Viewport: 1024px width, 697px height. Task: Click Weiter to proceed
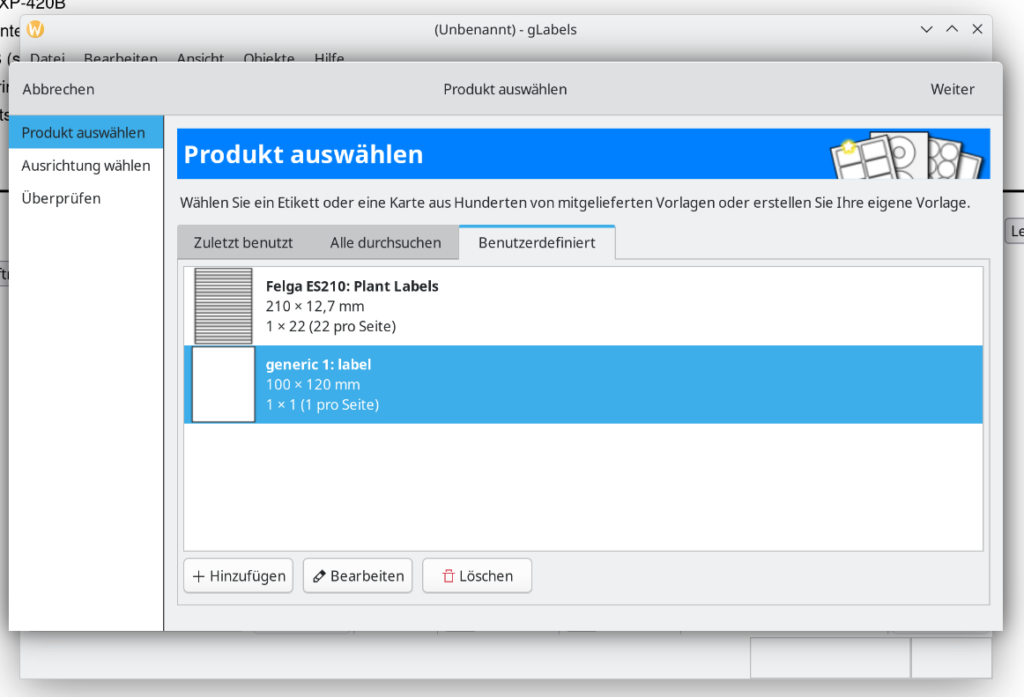952,89
